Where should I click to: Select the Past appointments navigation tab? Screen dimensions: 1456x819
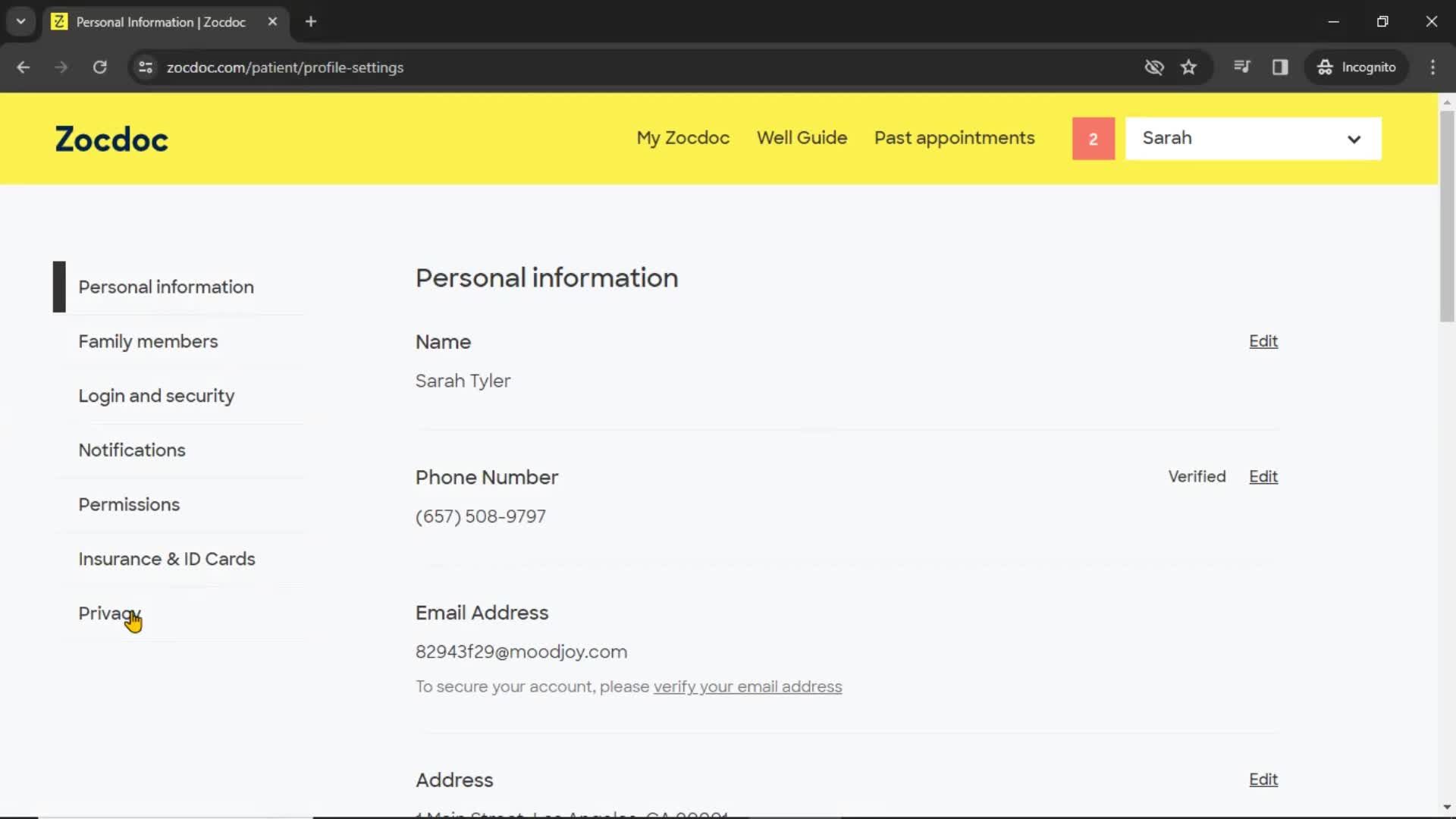click(x=954, y=137)
